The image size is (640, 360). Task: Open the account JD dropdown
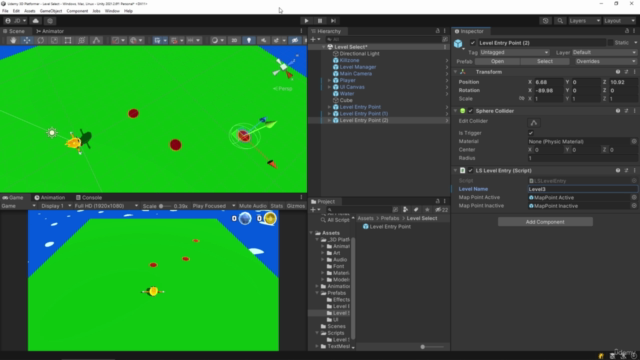[x=16, y=21]
